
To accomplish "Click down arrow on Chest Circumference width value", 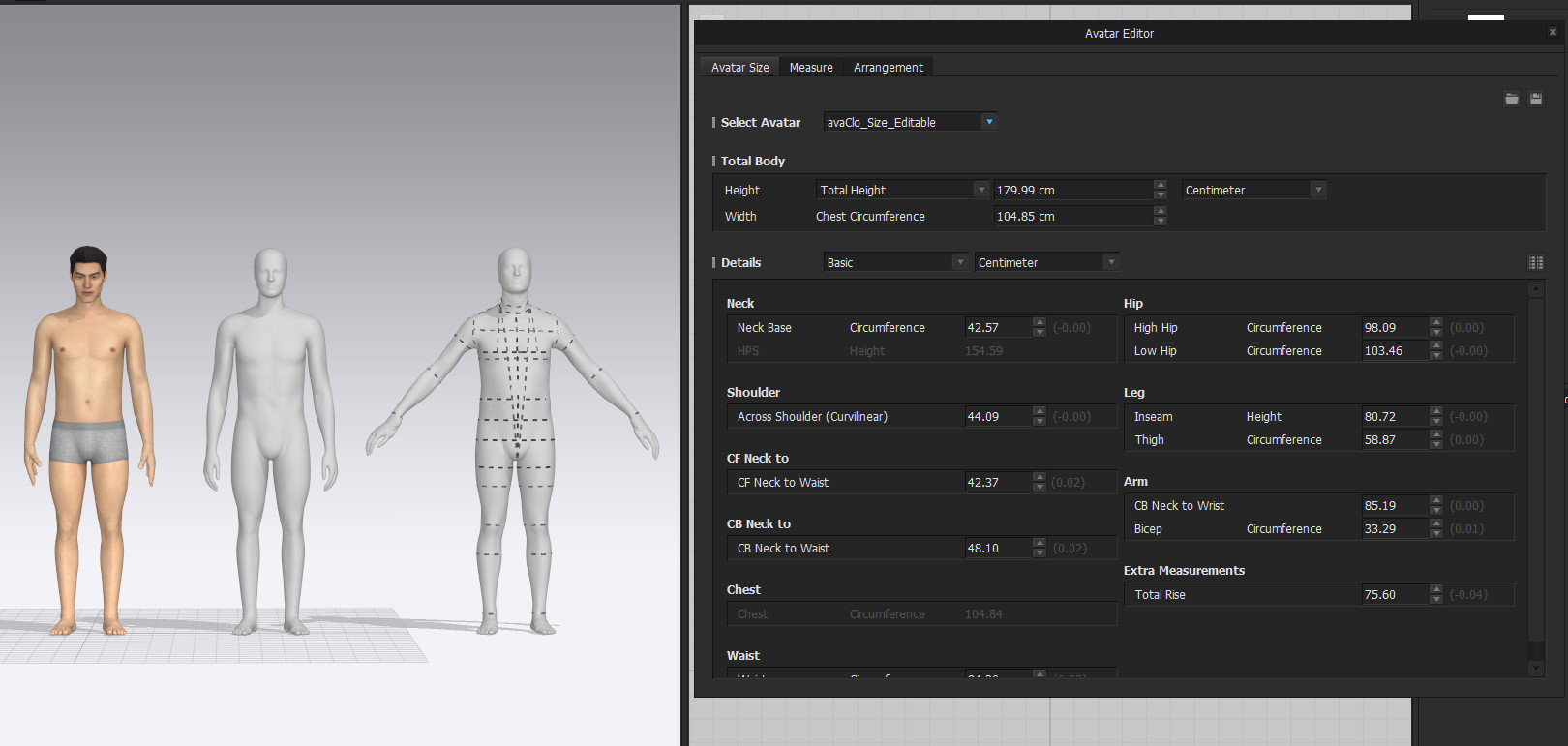I will [x=1161, y=222].
